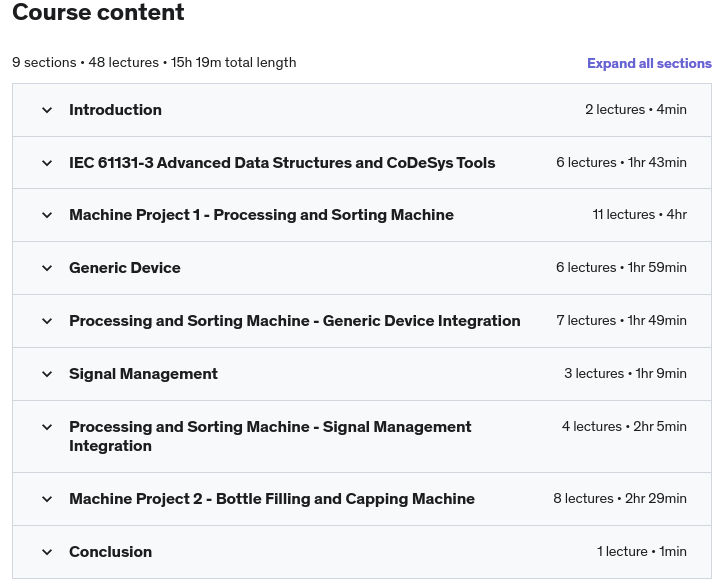Select the Signal Management section title
The width and height of the screenshot is (721, 588).
coord(143,374)
